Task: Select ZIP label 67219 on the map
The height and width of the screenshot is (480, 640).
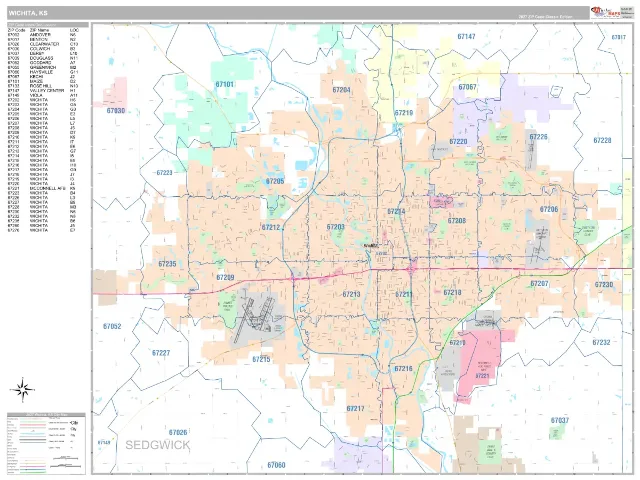Action: pyautogui.click(x=404, y=113)
